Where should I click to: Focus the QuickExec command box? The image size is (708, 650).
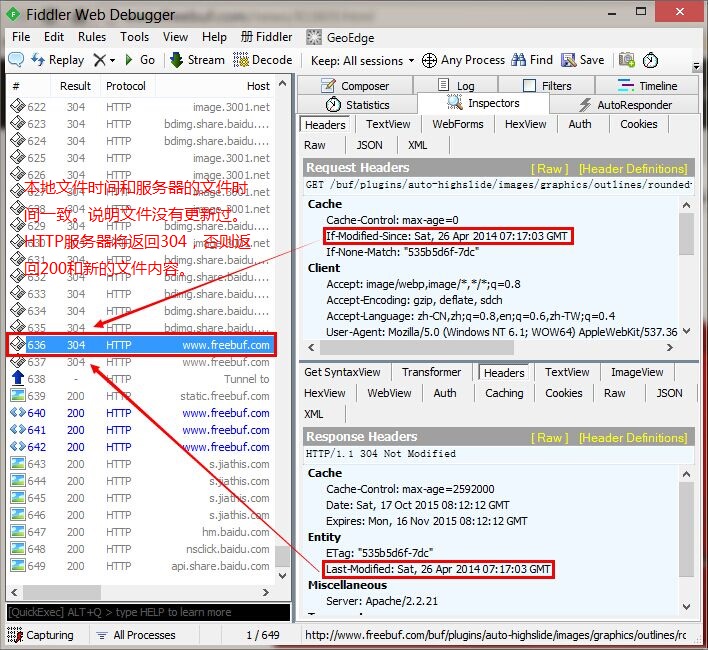coord(148,612)
